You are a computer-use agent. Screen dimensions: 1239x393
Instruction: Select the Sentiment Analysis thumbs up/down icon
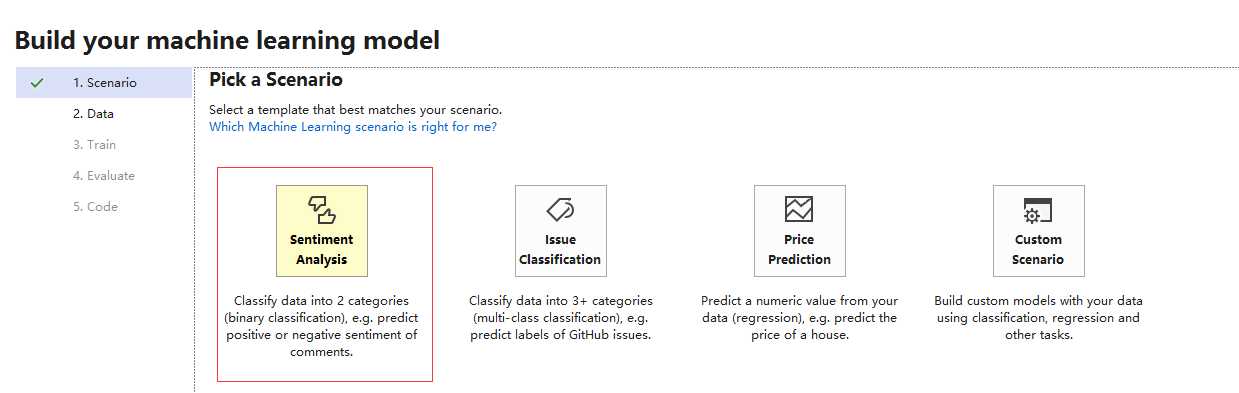322,209
